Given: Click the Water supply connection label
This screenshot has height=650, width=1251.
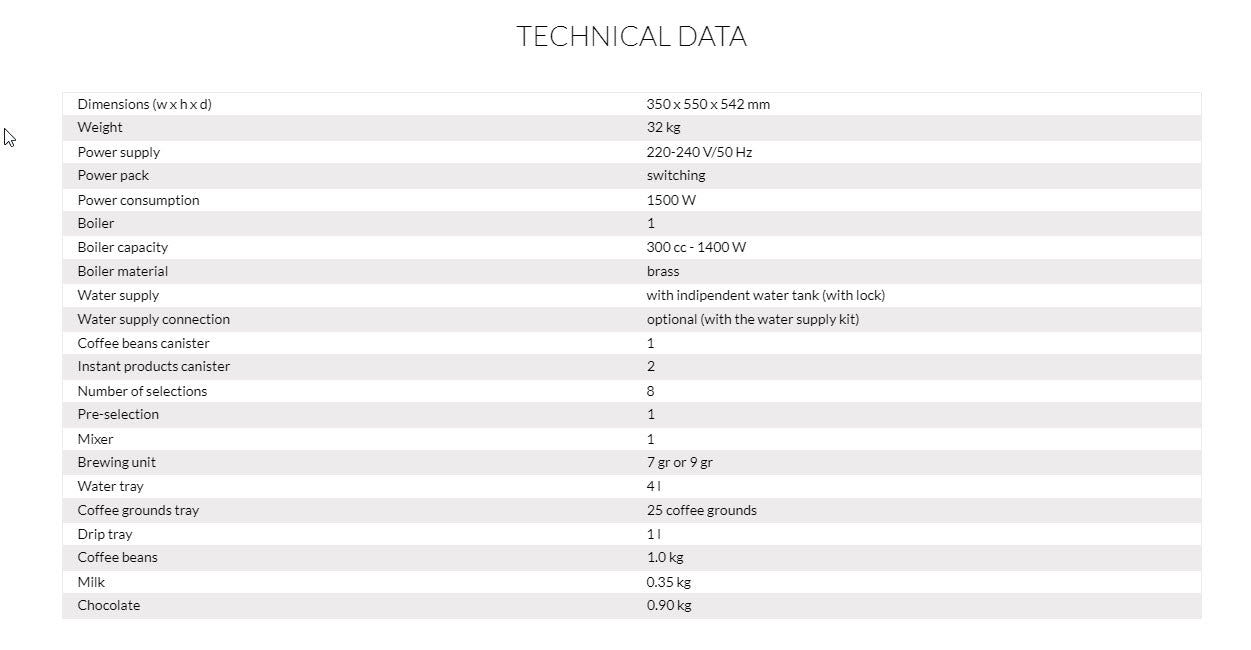Looking at the screenshot, I should point(153,319).
